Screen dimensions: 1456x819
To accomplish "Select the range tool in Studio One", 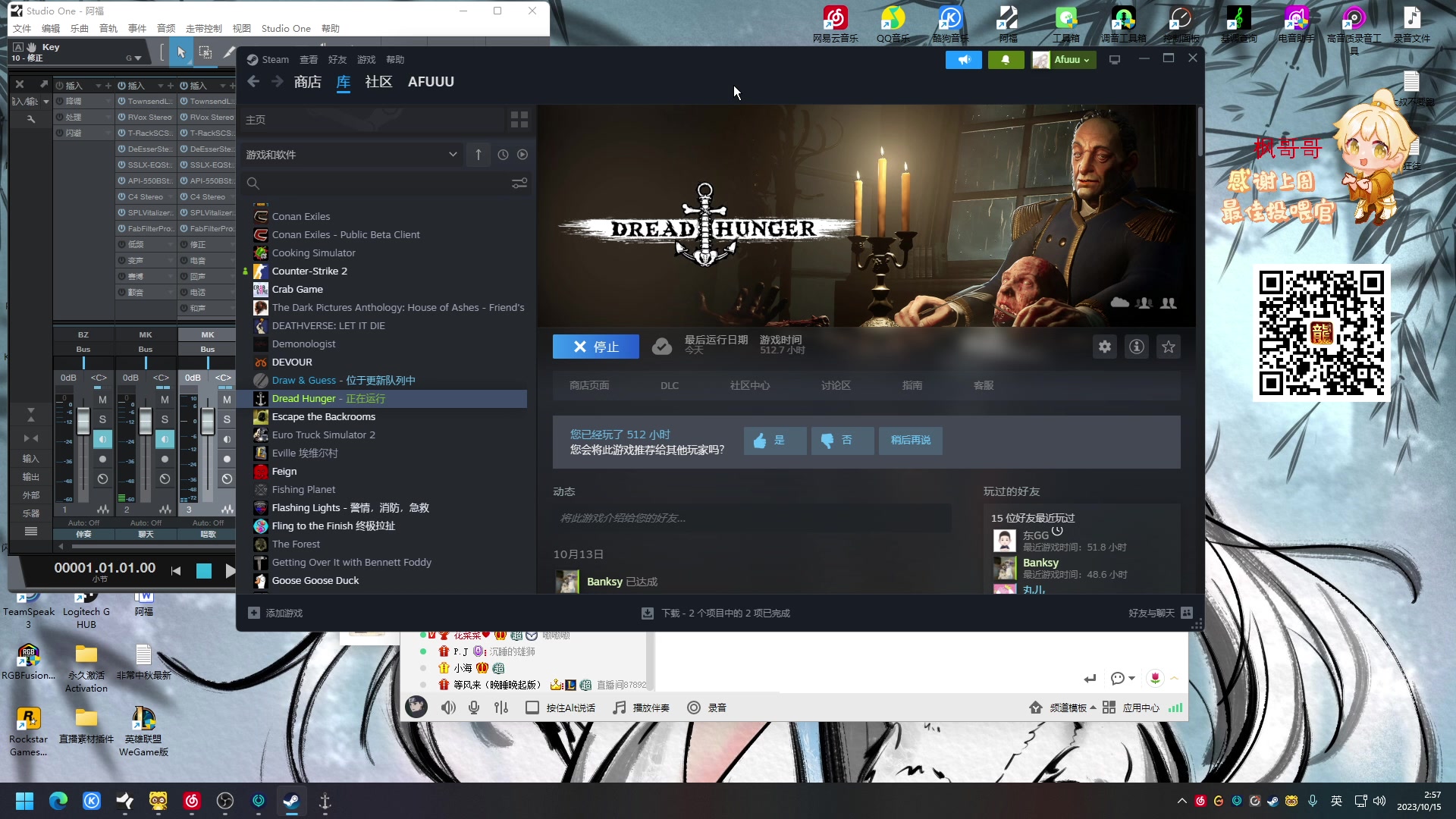I will point(206,52).
